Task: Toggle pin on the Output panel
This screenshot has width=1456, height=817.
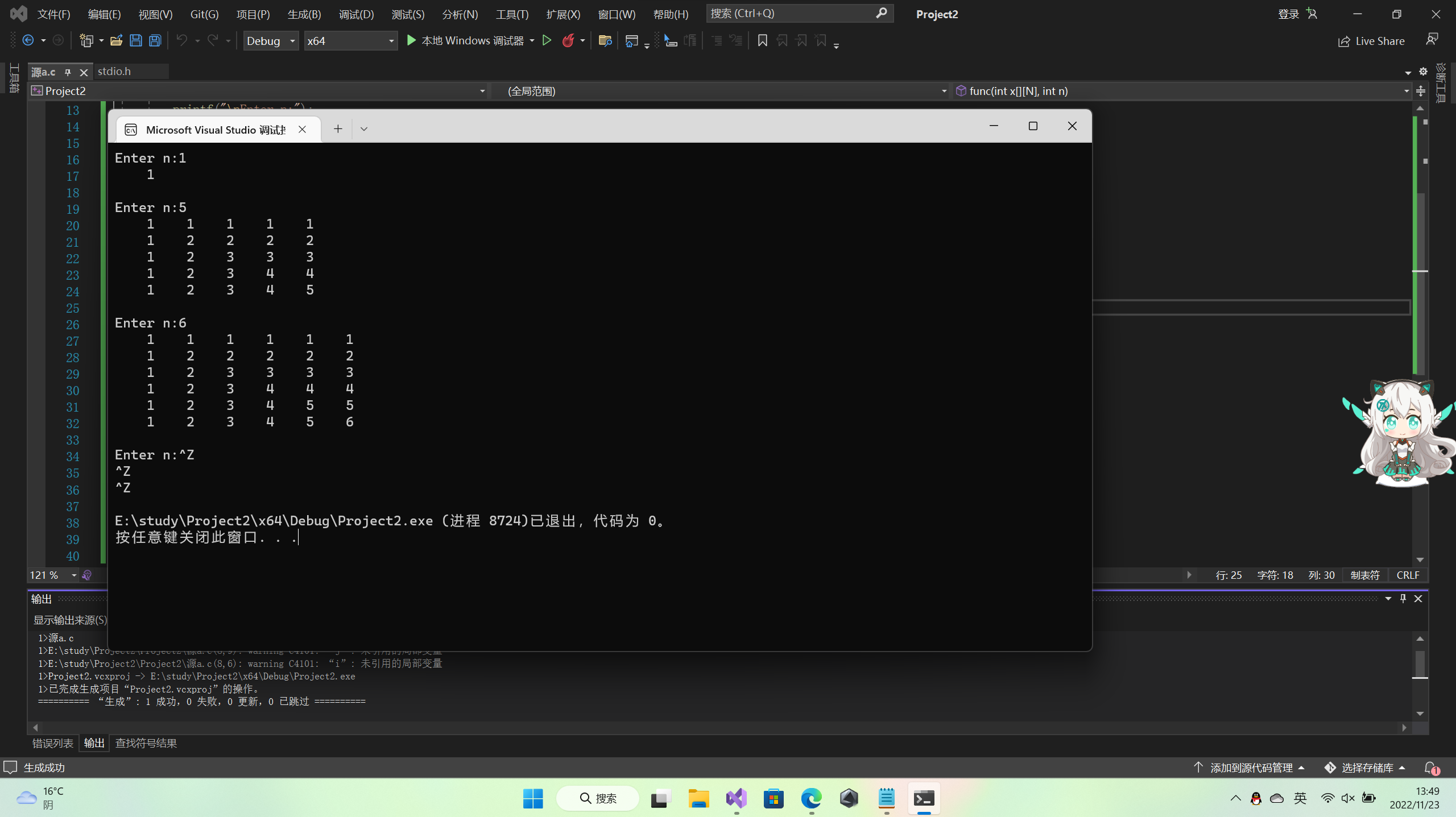Action: (x=1403, y=598)
